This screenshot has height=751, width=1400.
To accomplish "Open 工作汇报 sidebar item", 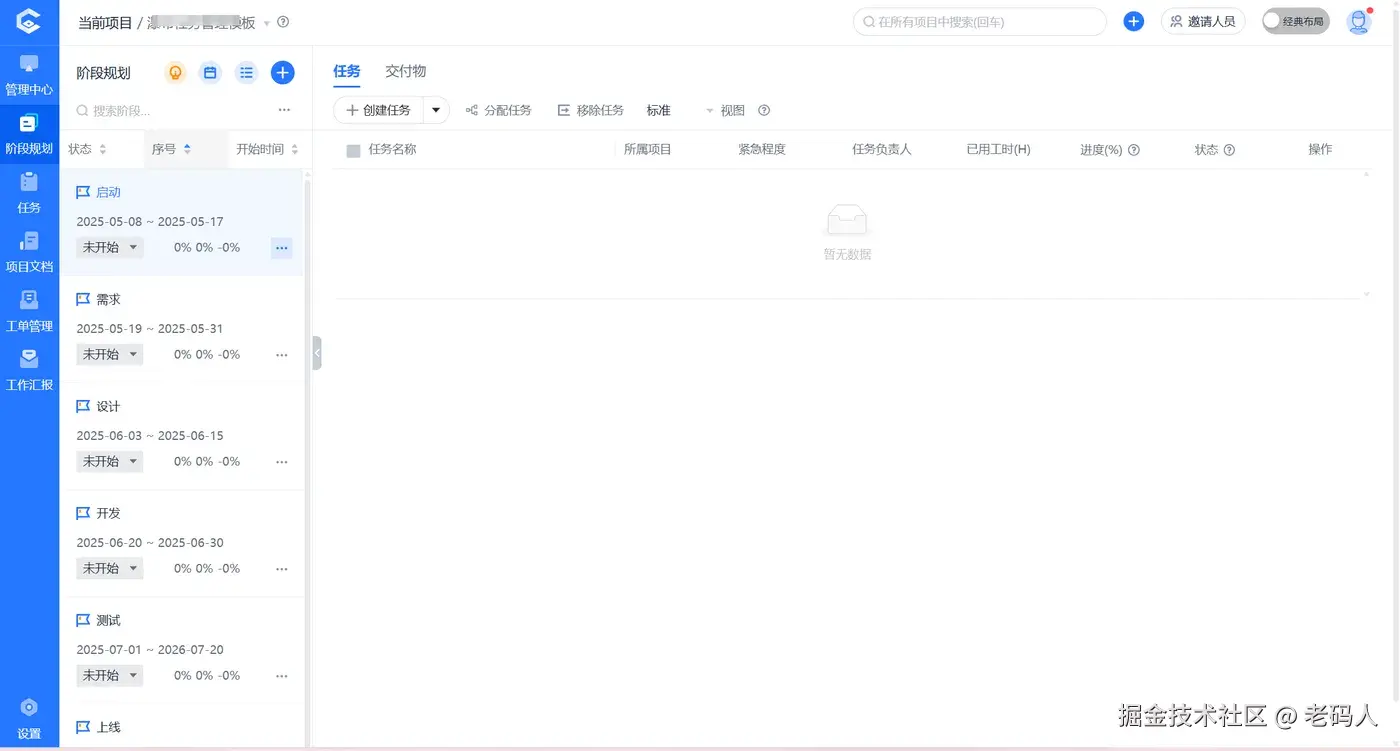I will point(29,371).
